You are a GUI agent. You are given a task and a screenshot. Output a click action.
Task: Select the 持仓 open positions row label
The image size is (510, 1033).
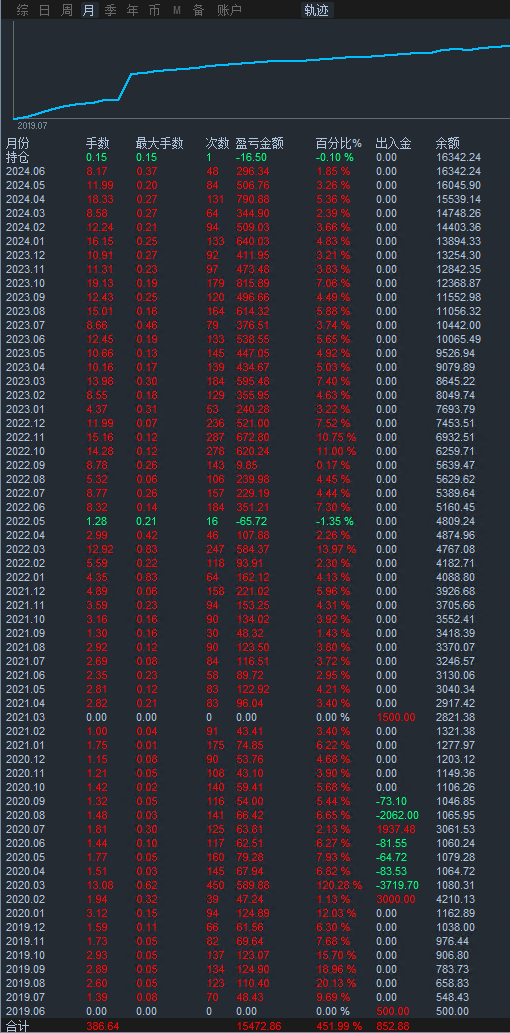(18, 157)
